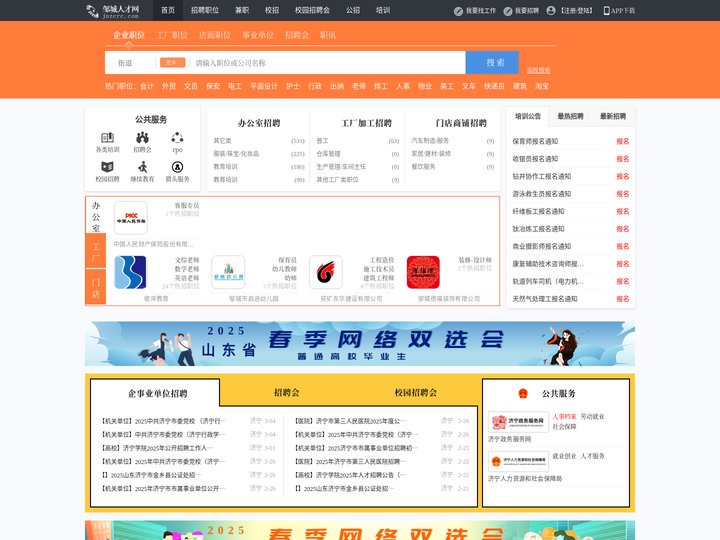The image size is (720, 540).
Task: Open the red 人事档案 link
Action: 564,416
